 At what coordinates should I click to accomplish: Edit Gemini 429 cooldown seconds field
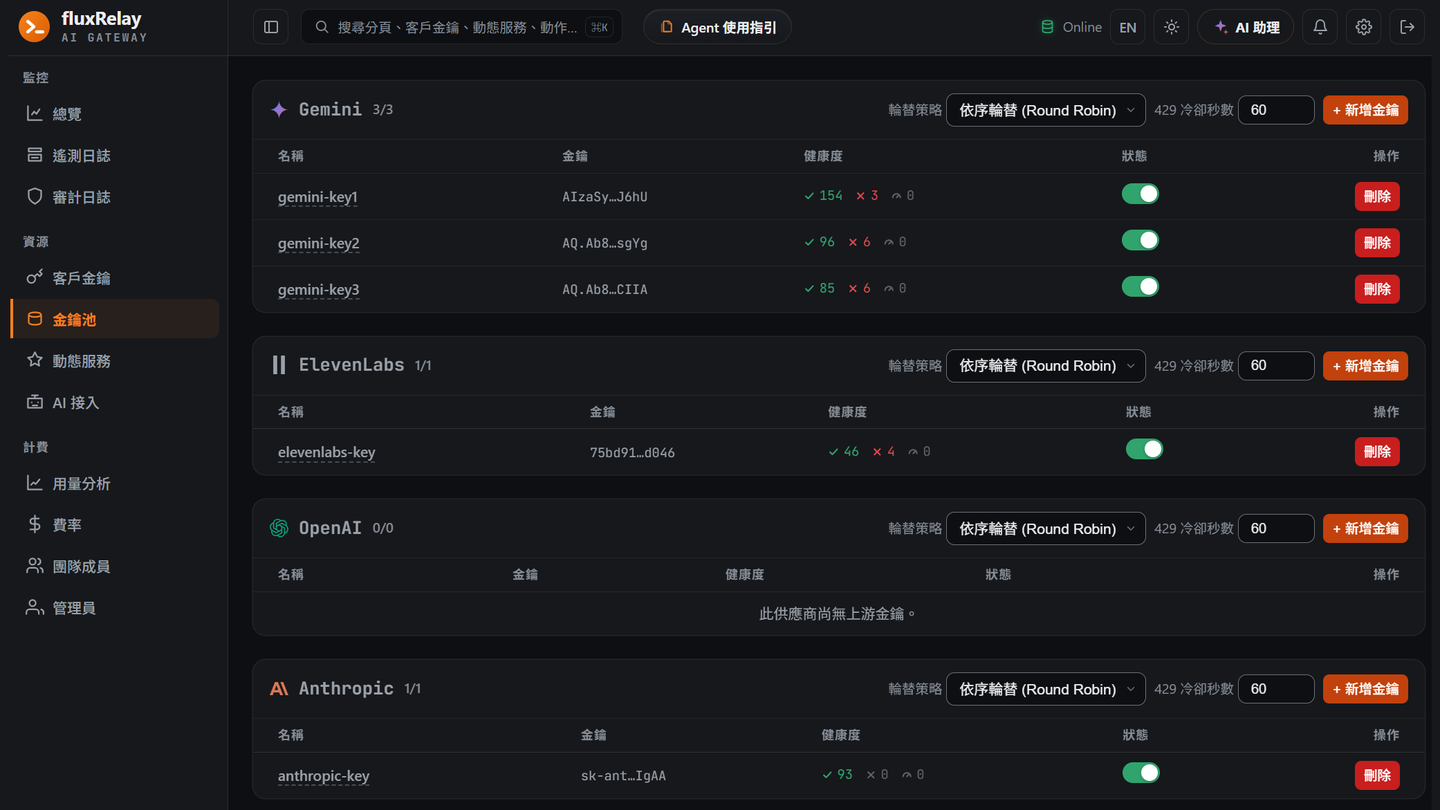click(1276, 110)
